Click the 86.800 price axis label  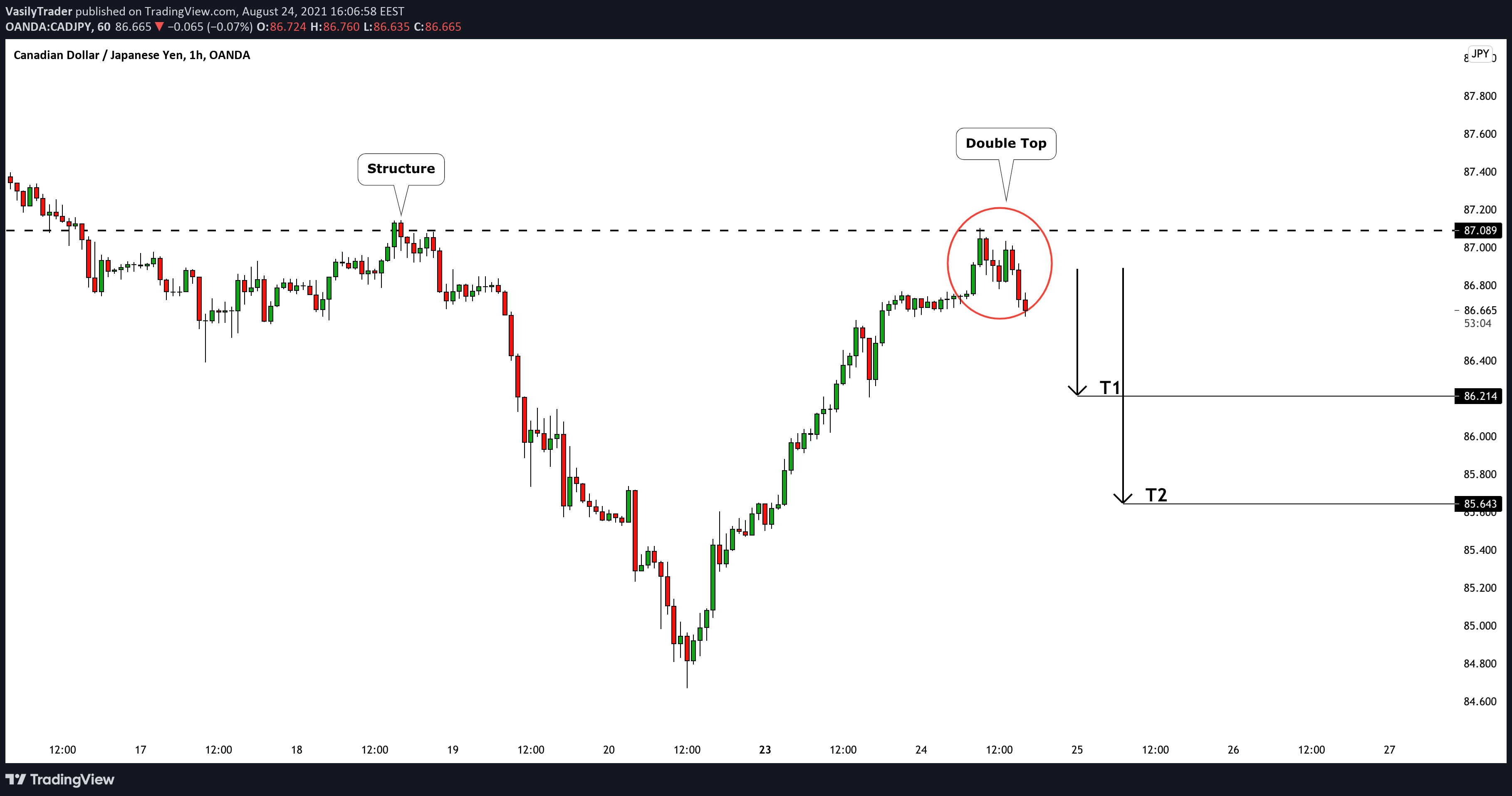click(x=1480, y=285)
